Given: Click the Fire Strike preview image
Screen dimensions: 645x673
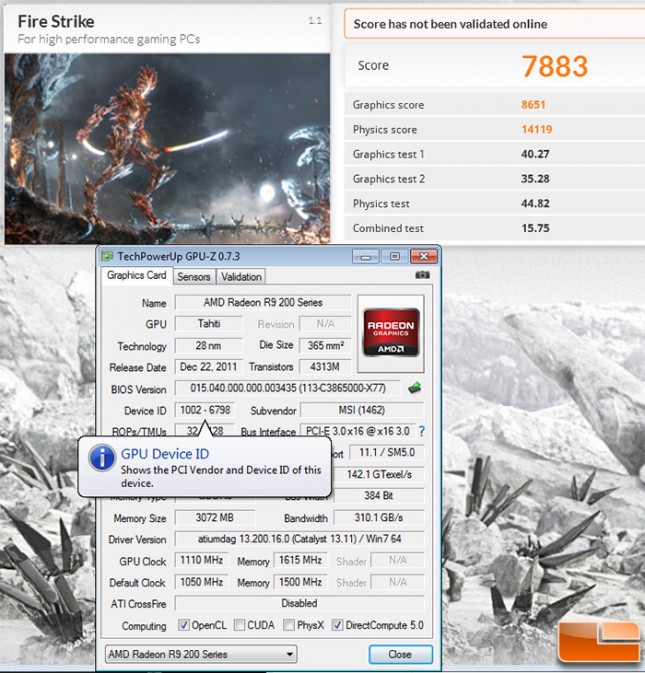Looking at the screenshot, I should [x=167, y=149].
